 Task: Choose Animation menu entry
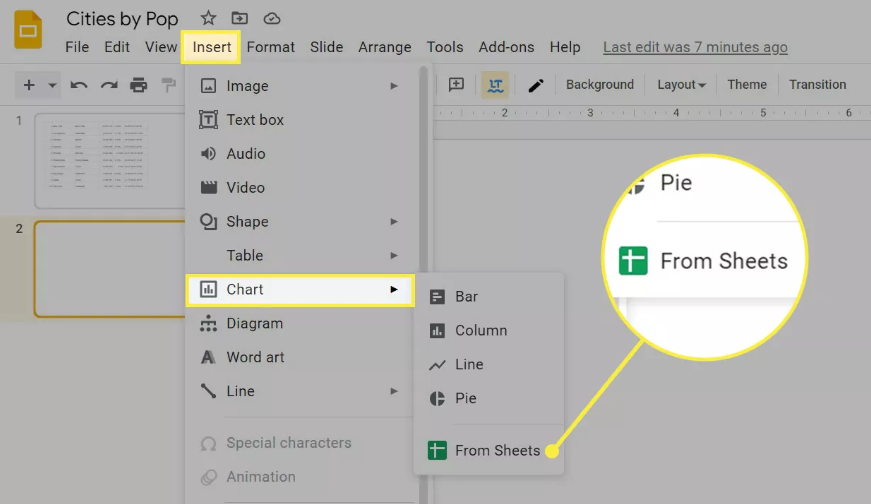300,477
